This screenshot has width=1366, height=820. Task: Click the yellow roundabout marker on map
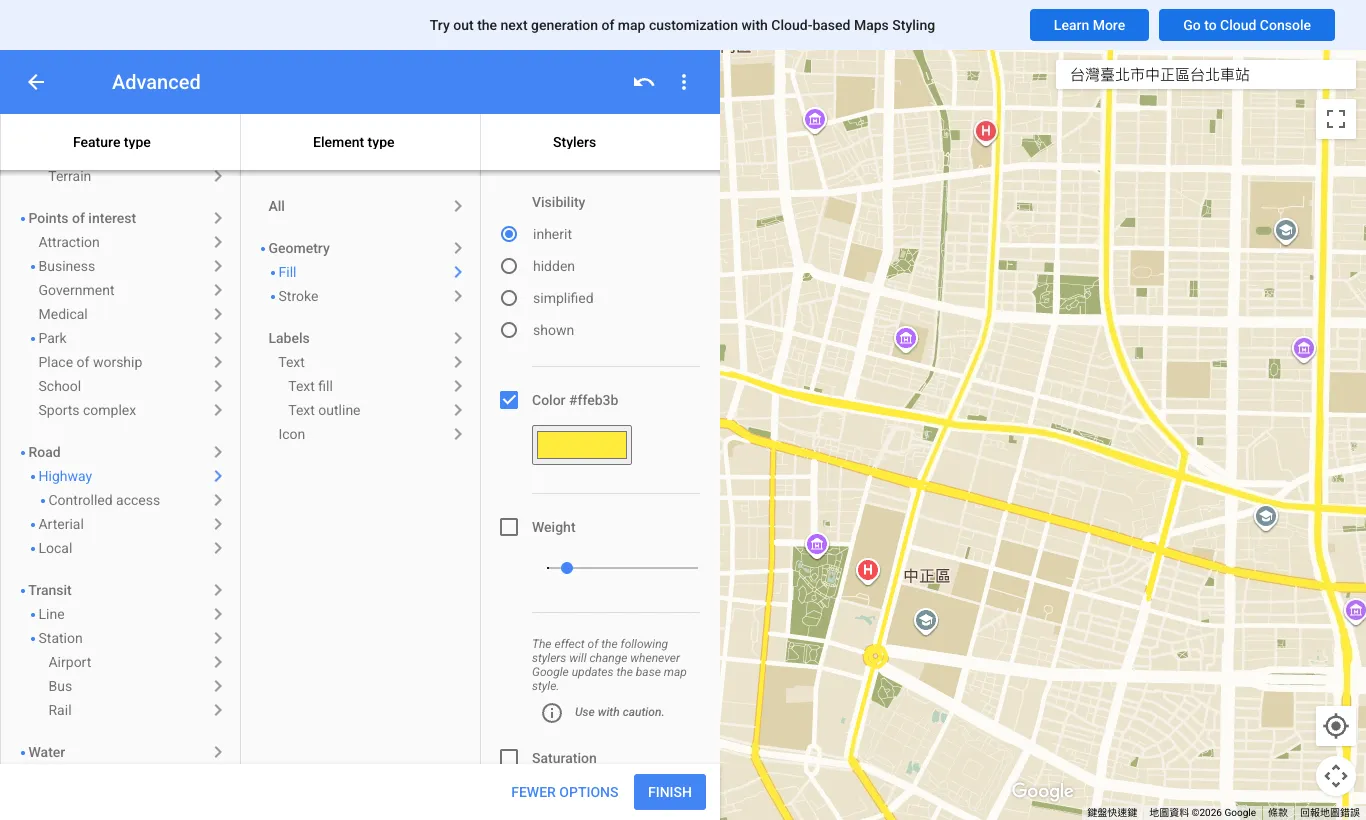[875, 657]
